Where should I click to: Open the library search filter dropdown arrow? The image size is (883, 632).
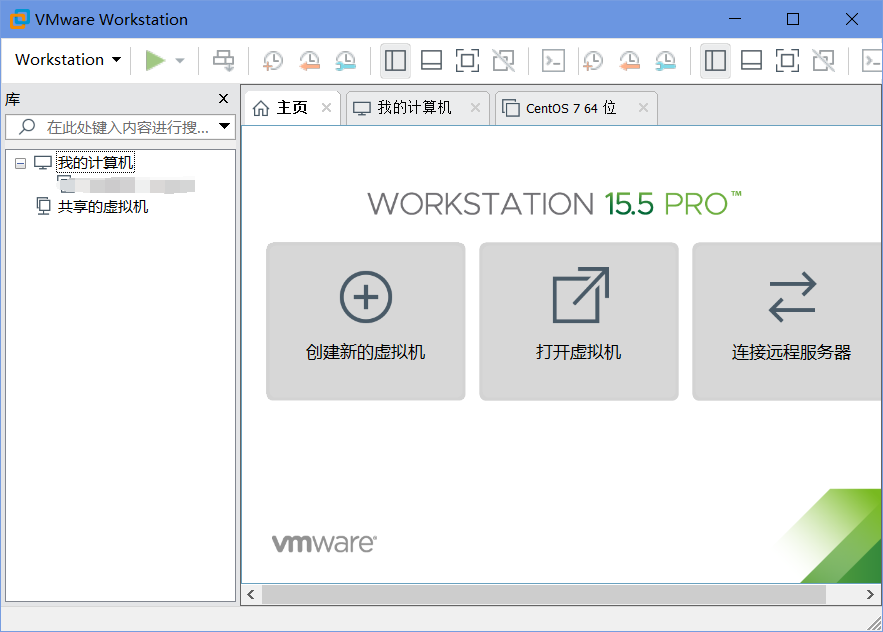click(224, 126)
